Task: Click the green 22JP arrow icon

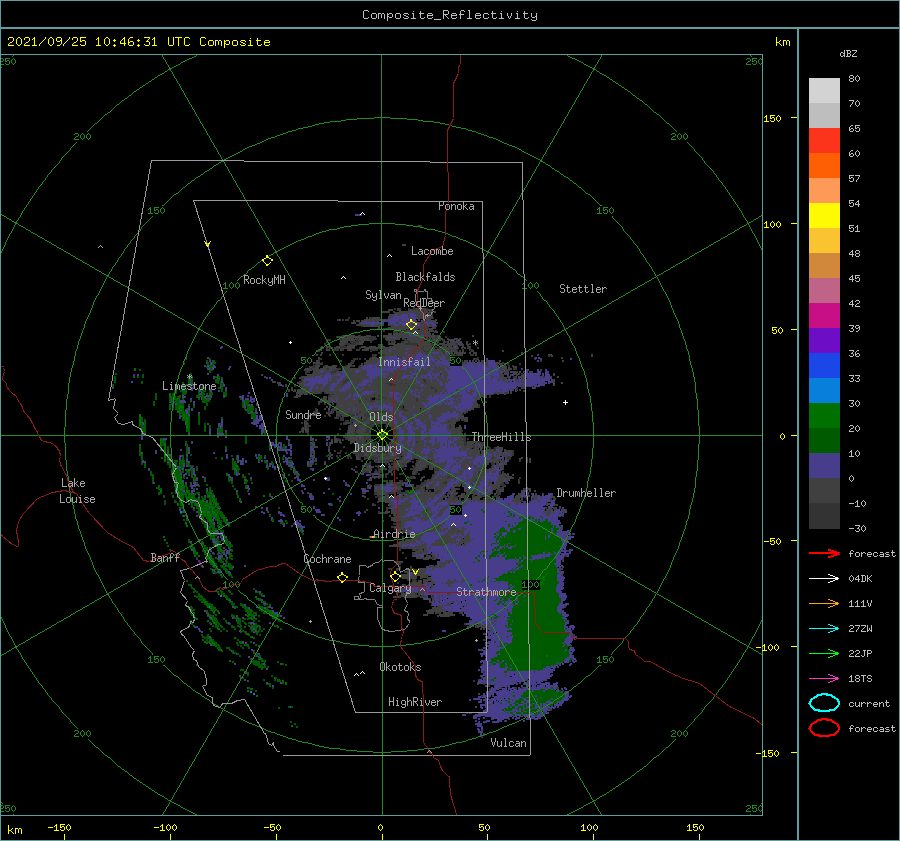Action: [x=824, y=653]
